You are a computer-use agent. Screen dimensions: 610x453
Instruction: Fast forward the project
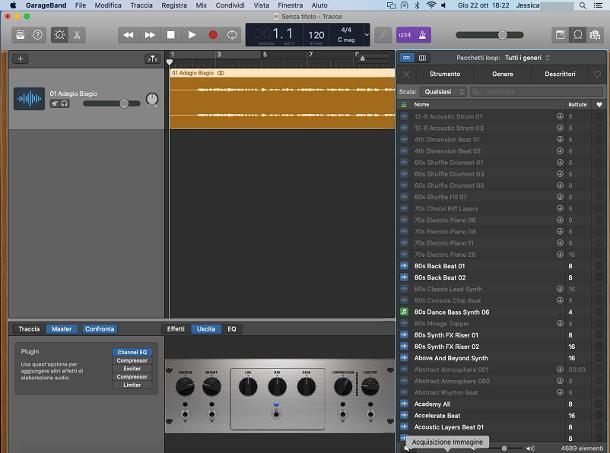pos(150,35)
